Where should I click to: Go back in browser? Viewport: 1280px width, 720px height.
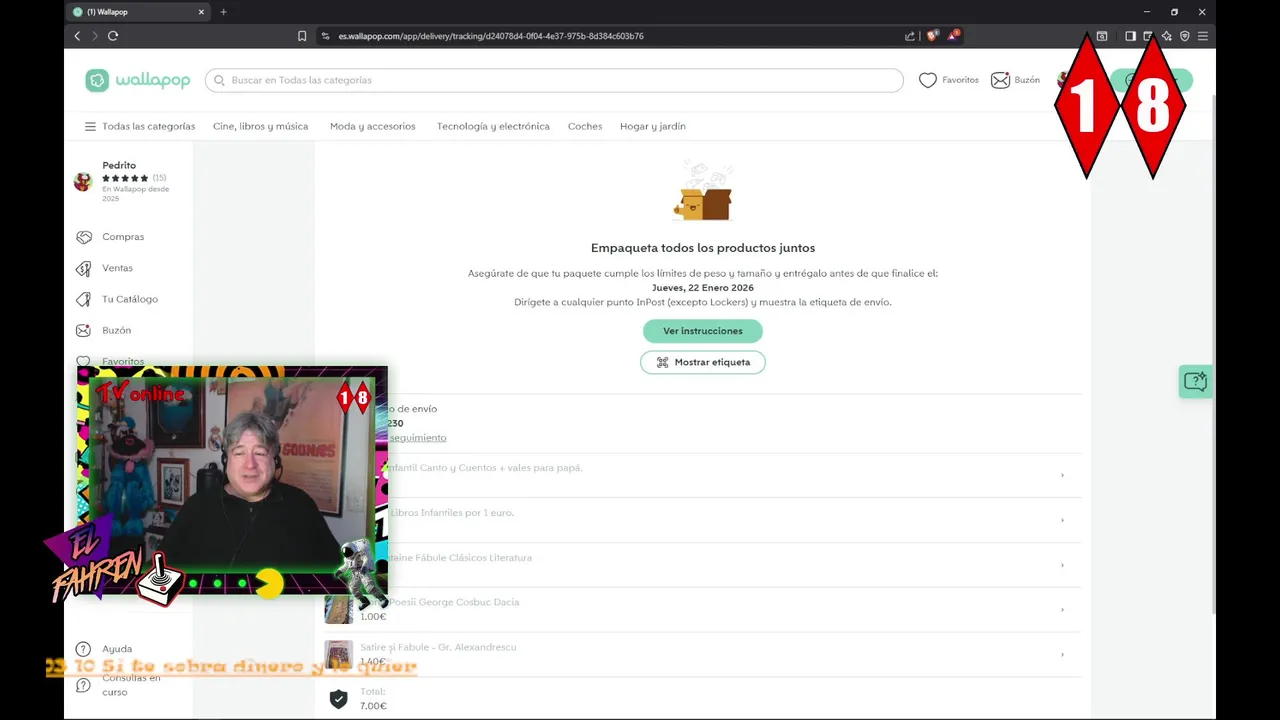(x=77, y=36)
